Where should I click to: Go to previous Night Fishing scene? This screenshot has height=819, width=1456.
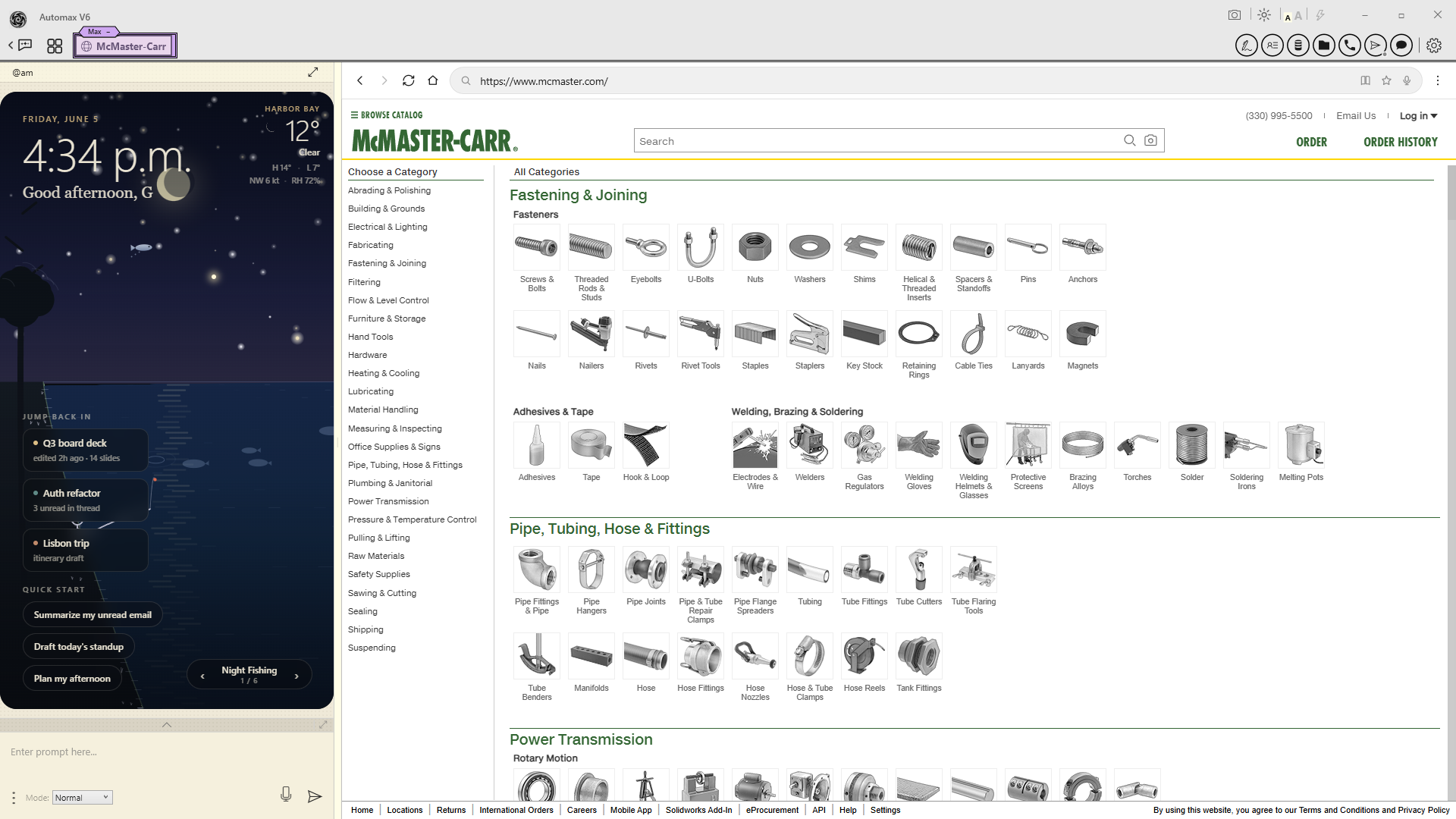tap(202, 676)
